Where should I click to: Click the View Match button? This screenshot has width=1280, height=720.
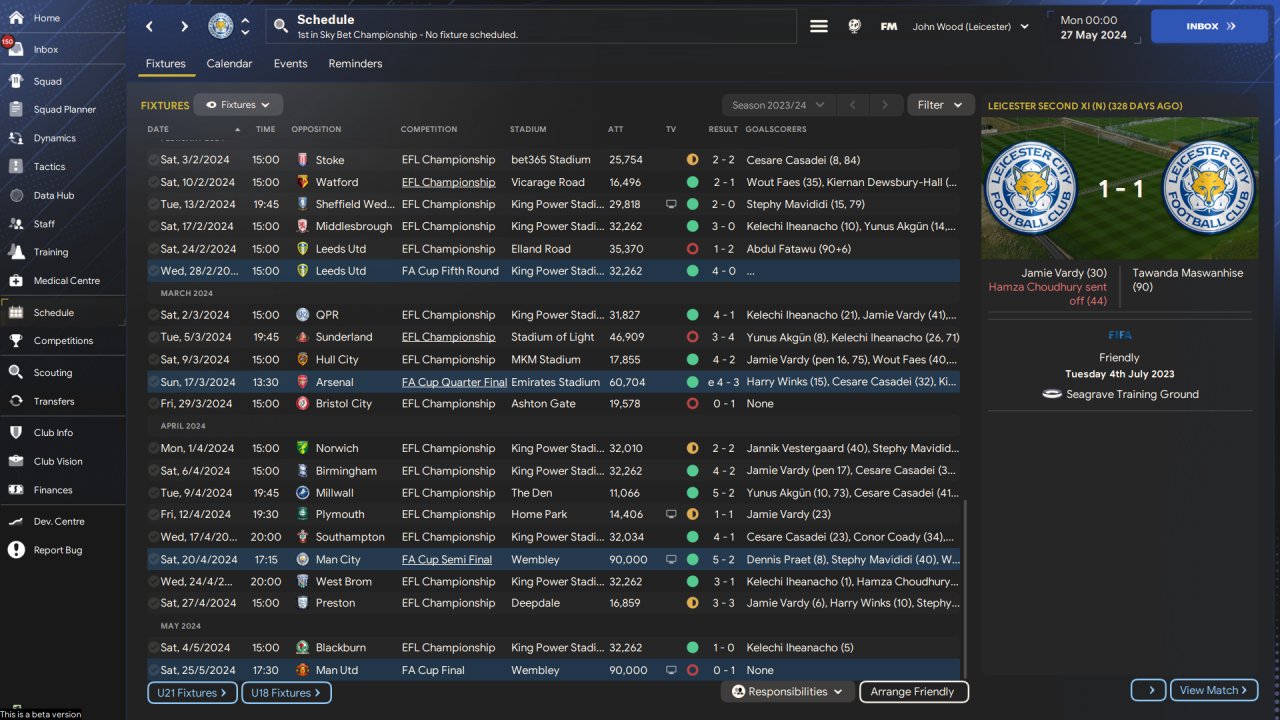click(x=1214, y=690)
